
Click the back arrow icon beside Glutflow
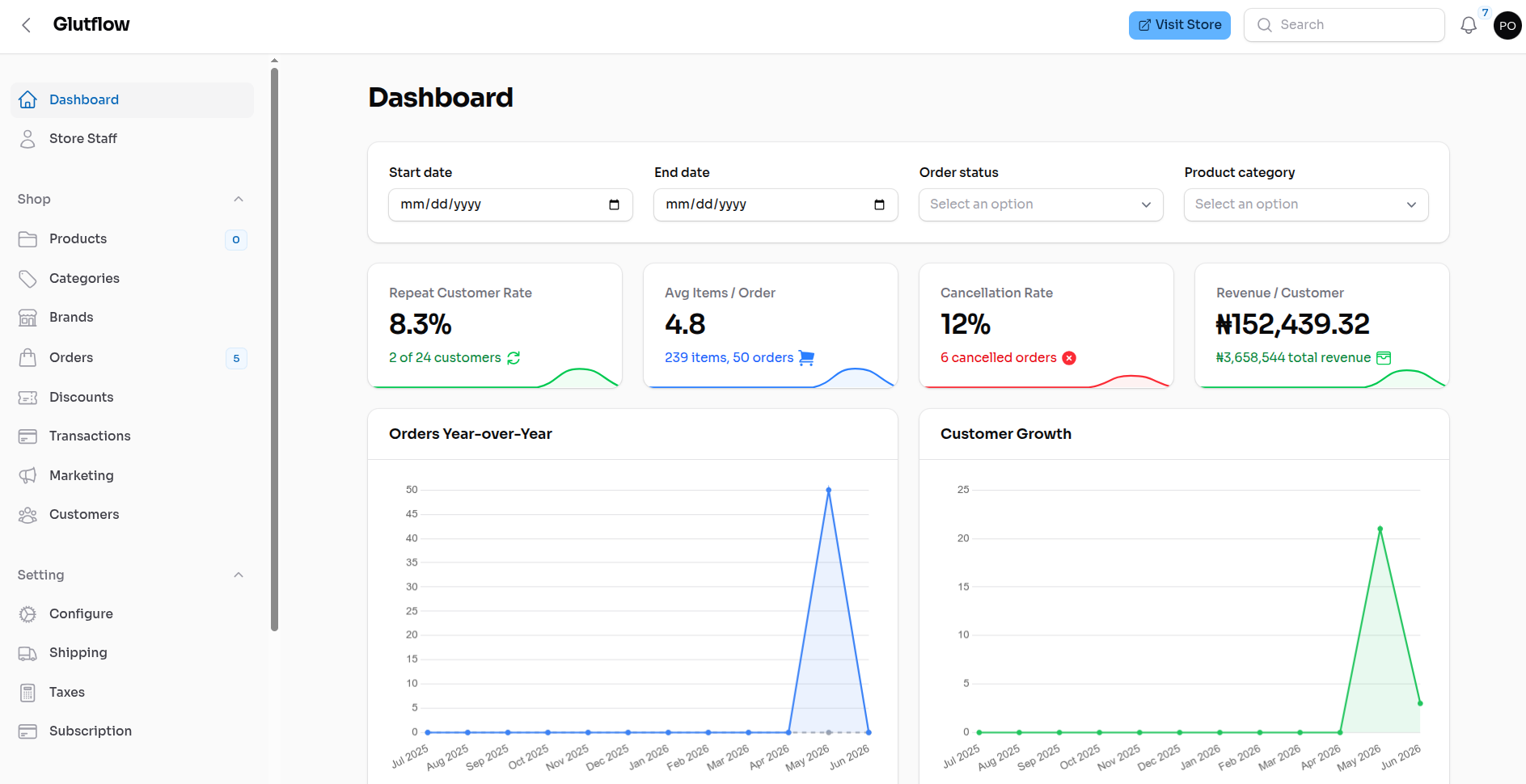coord(27,25)
